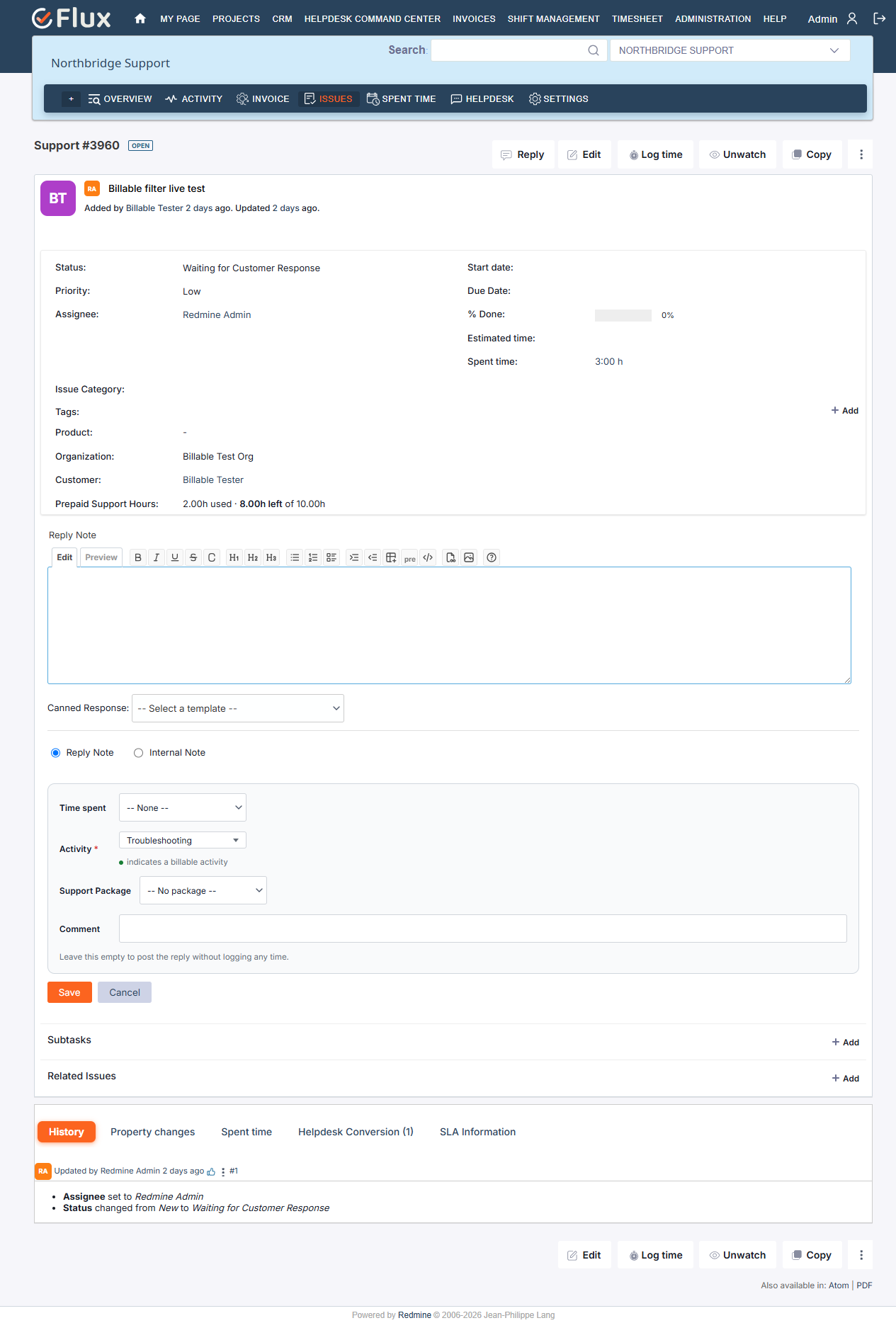Insert code block with the </> icon

tap(428, 557)
